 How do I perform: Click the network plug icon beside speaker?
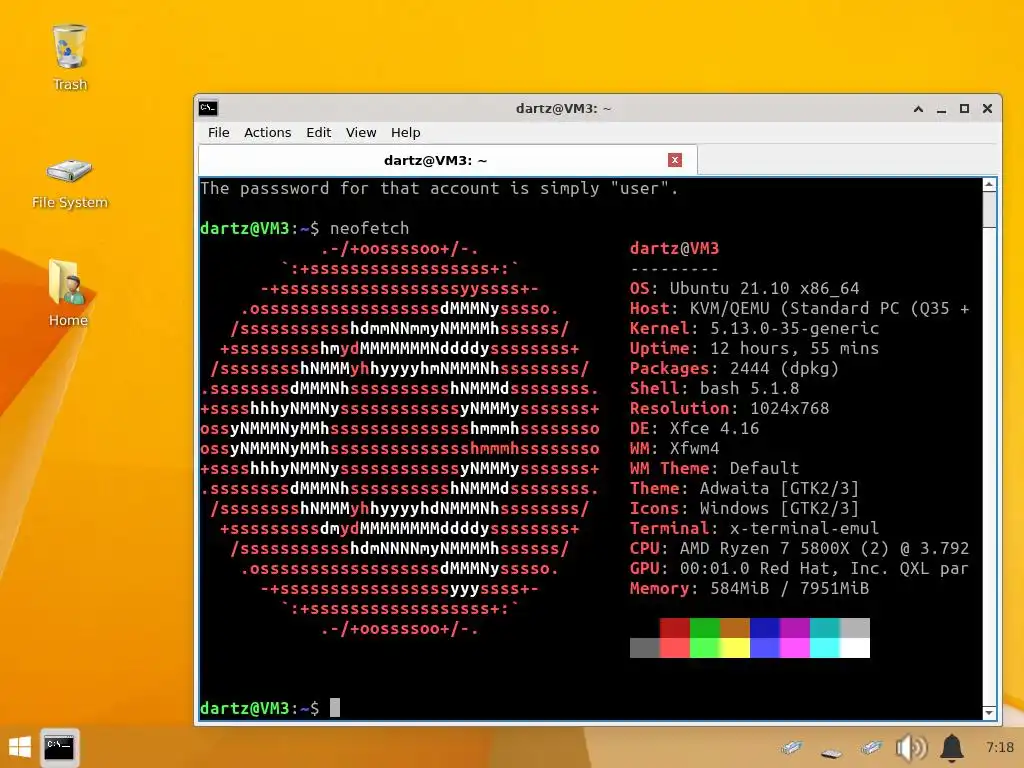(871, 747)
